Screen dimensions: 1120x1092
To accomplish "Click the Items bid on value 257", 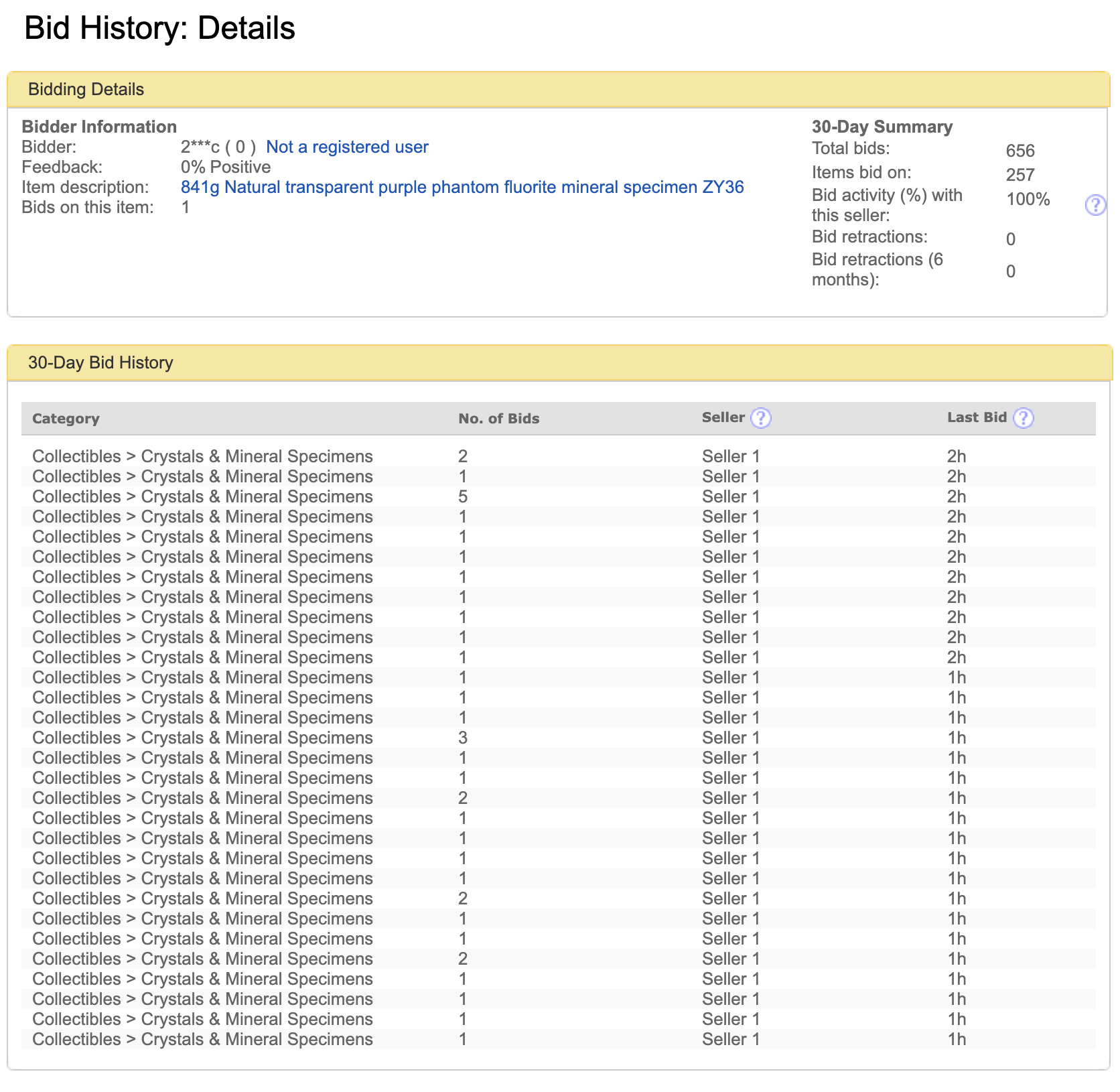I will coord(1020,175).
